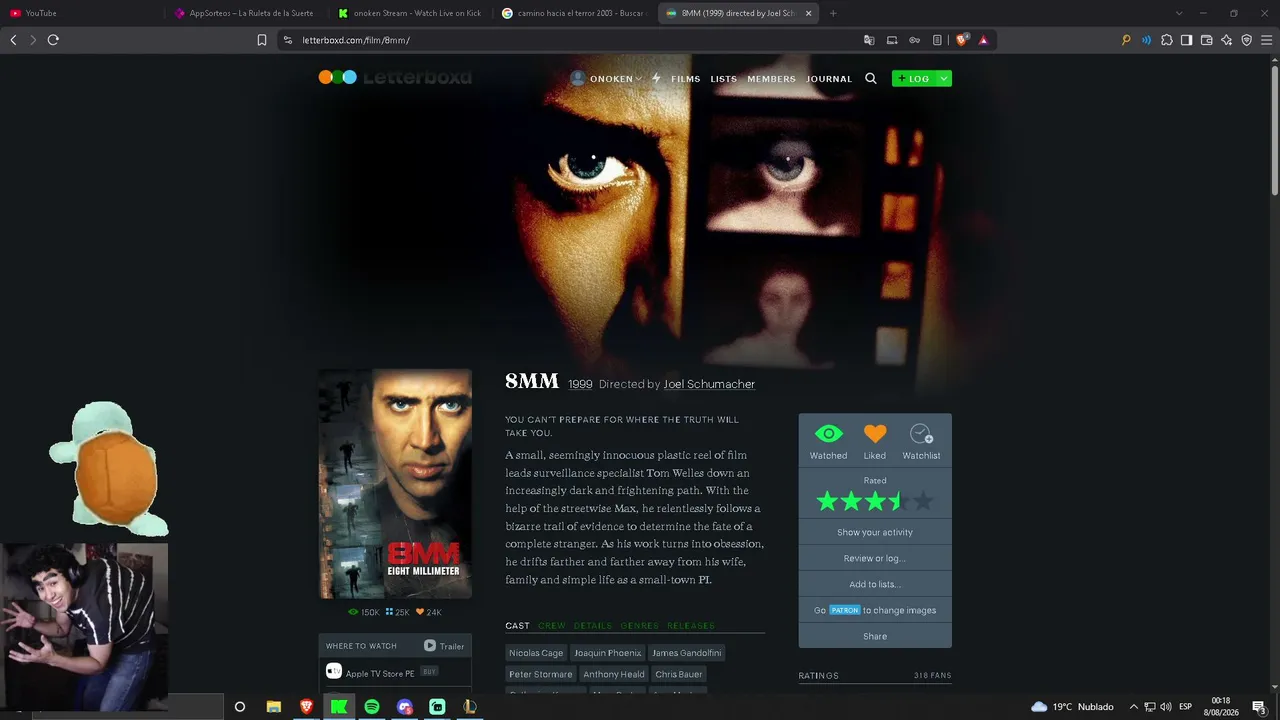Click the Share option in the actions panel
The width and height of the screenshot is (1280, 720).
point(875,637)
